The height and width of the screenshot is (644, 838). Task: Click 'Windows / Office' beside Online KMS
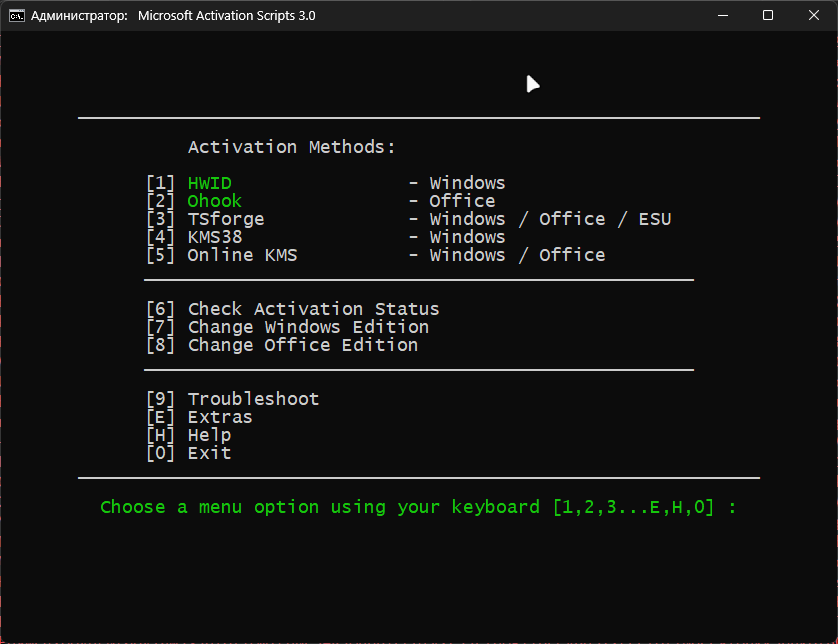517,255
